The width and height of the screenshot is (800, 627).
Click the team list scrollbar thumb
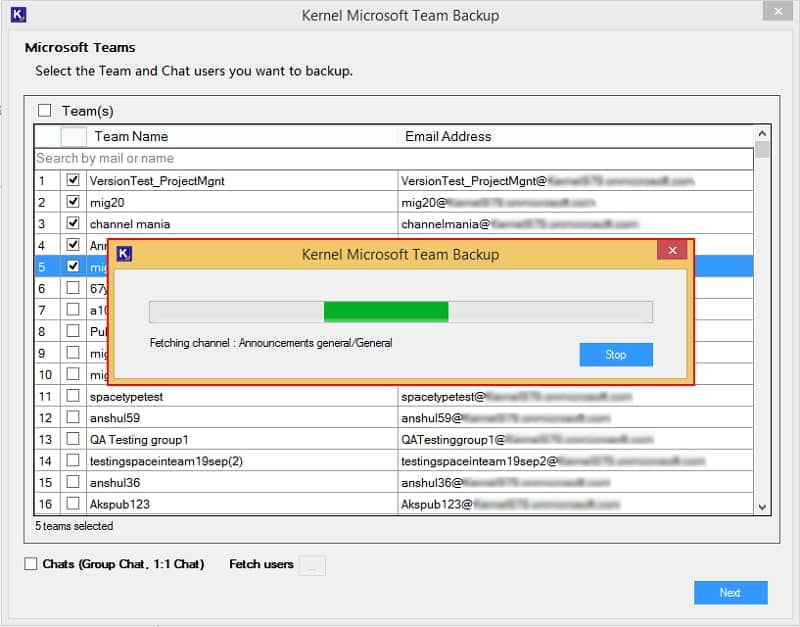(x=762, y=149)
